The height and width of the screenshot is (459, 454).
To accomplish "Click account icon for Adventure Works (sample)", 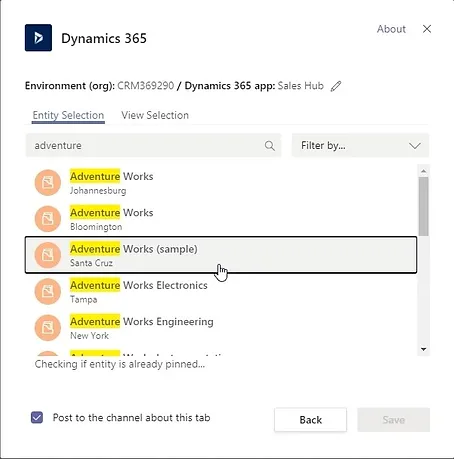I will pyautogui.click(x=48, y=255).
